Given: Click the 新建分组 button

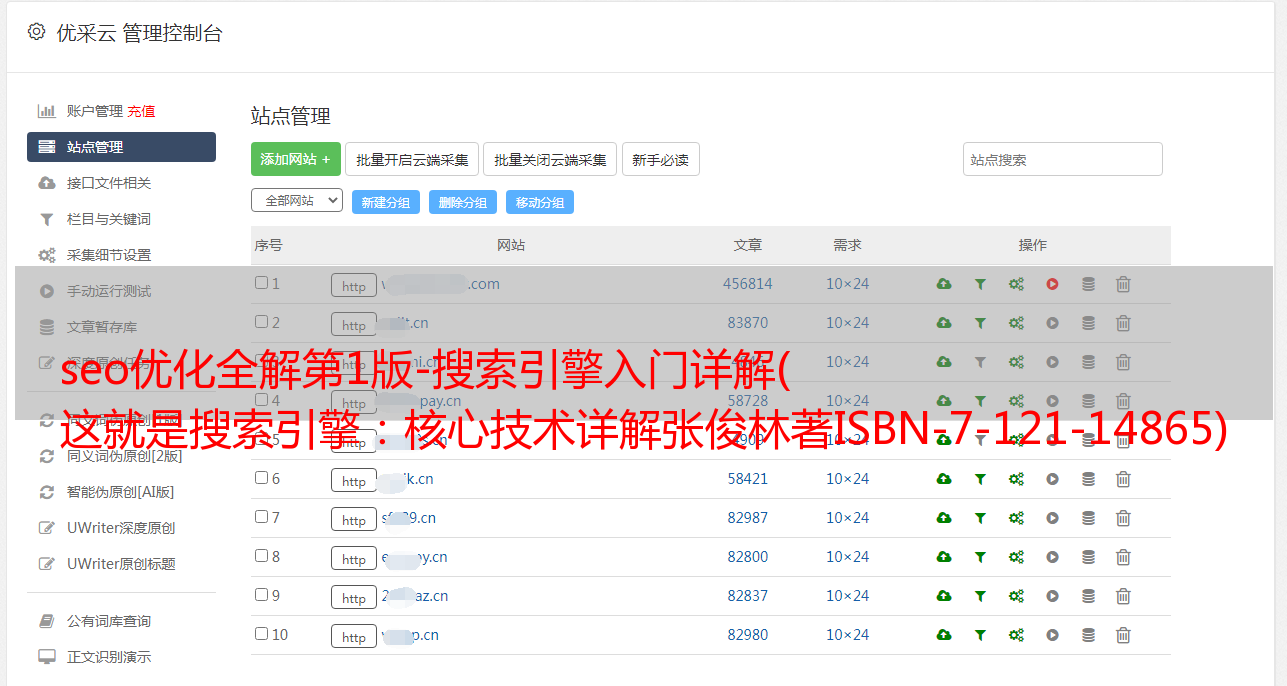Looking at the screenshot, I should coord(386,202).
